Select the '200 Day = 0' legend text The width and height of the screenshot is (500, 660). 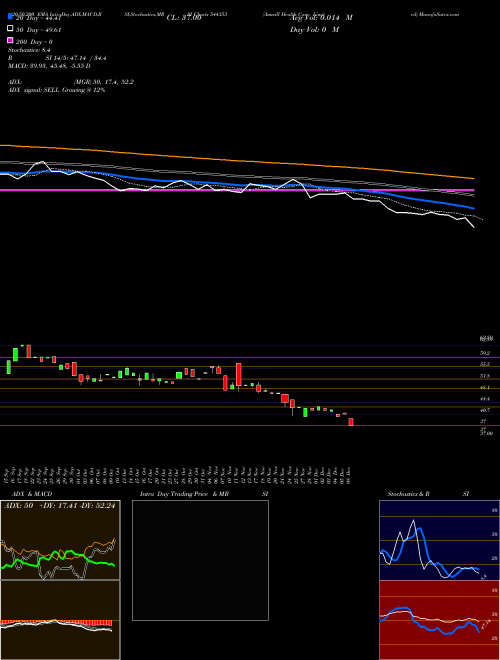(x=35, y=42)
